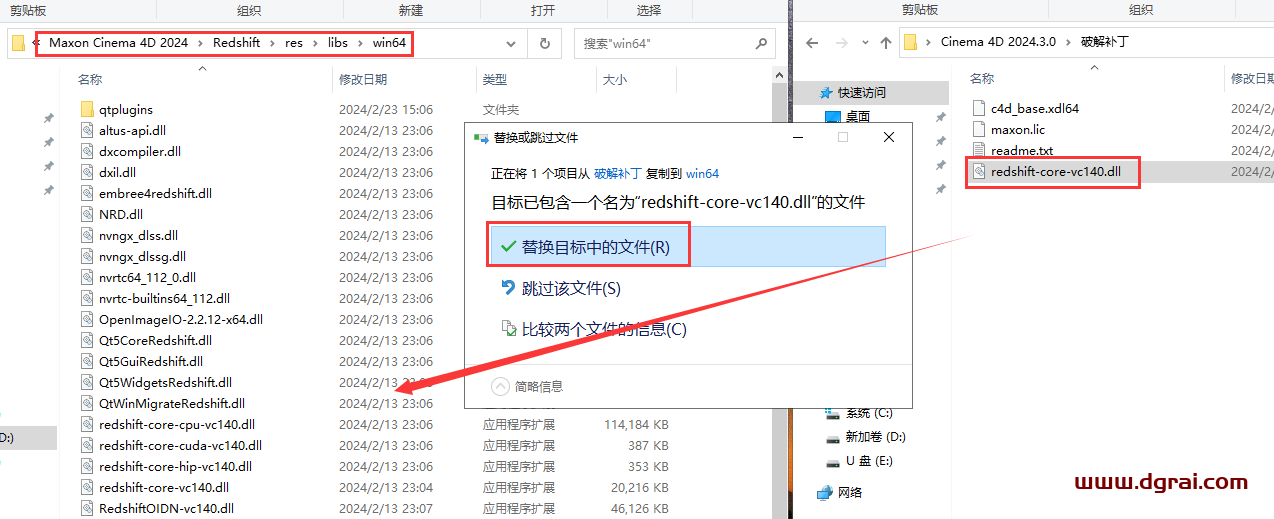1274x519 pixels.
Task: Open the 破解补丁 source link in dialog
Action: [618, 173]
